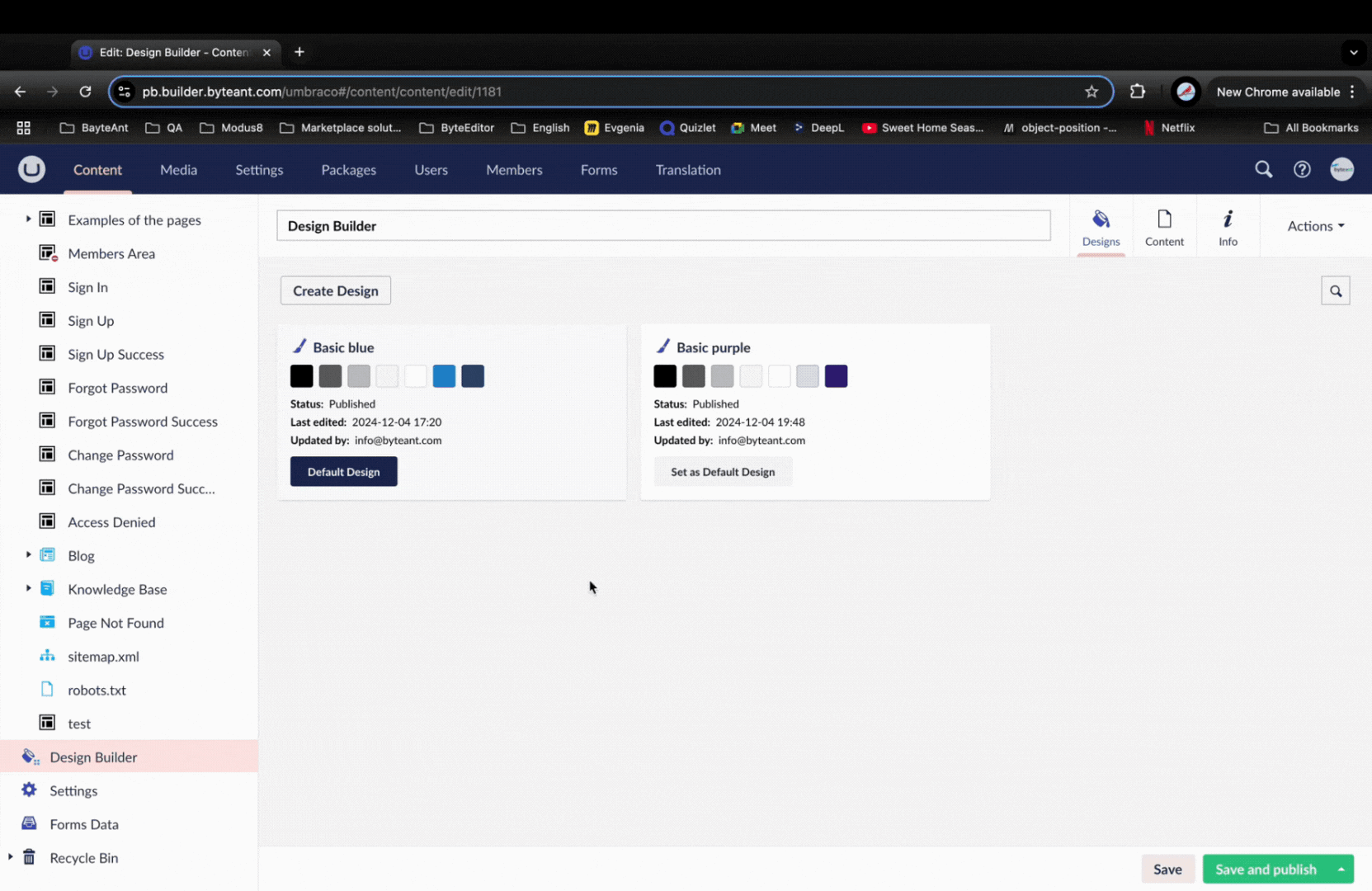The height and width of the screenshot is (891, 1372).
Task: Expand the Blog tree node
Action: [x=28, y=555]
